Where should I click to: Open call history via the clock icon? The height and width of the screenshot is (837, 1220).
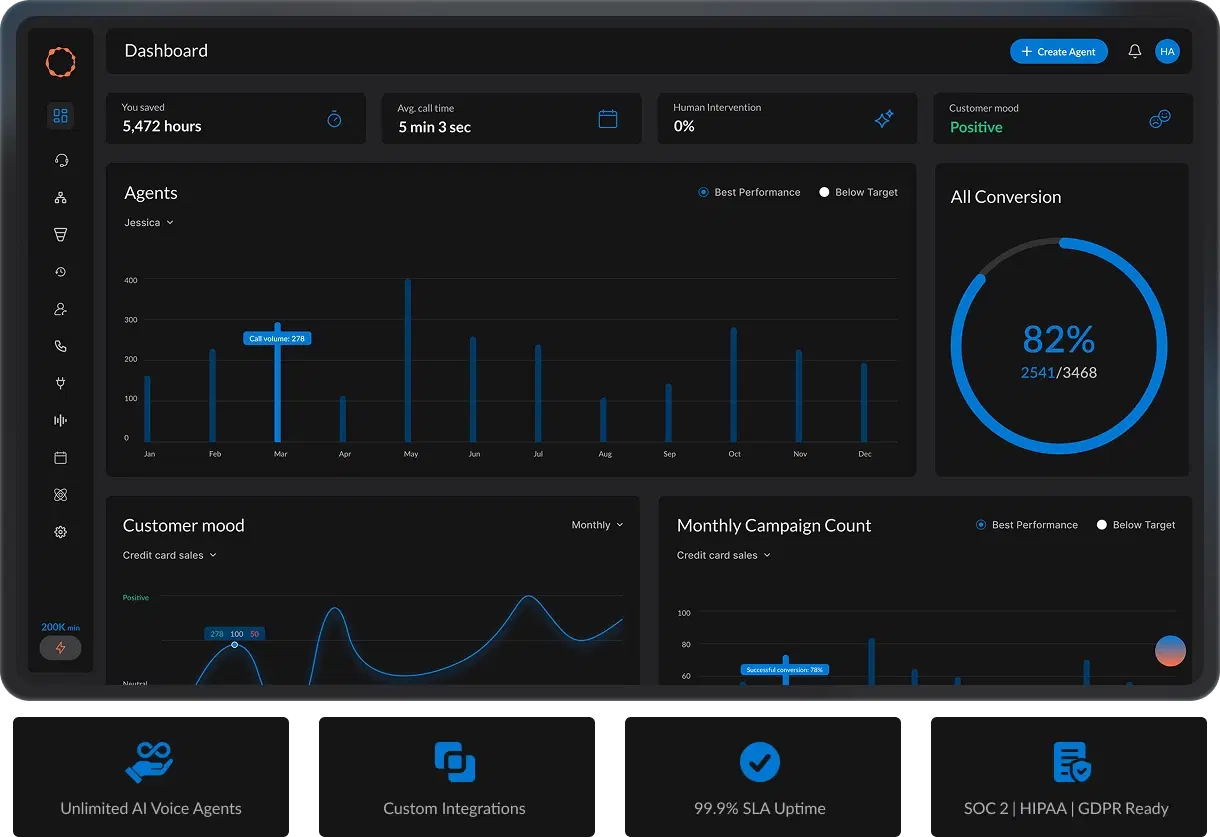pyautogui.click(x=60, y=271)
